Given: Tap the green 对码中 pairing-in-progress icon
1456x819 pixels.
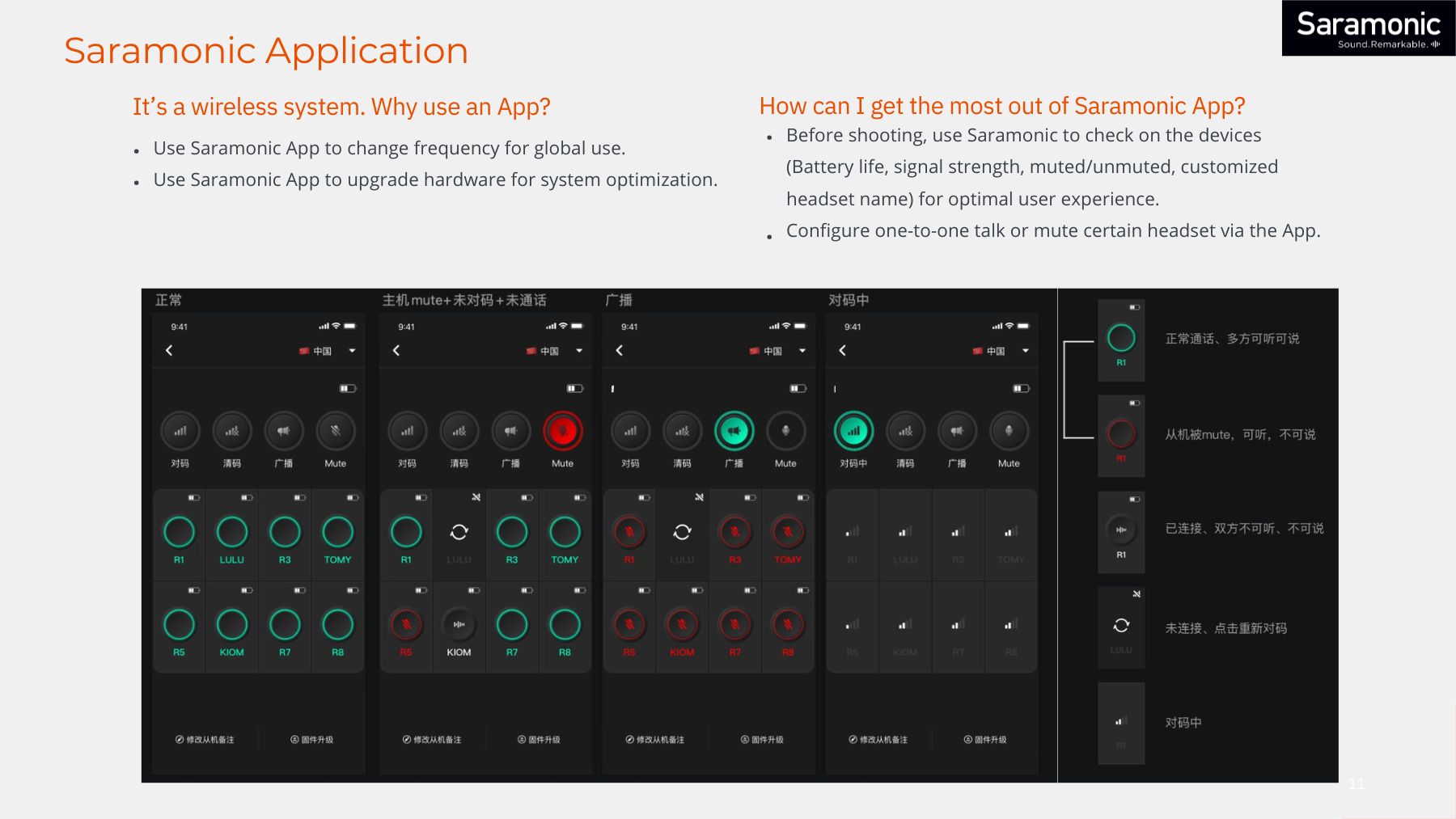Looking at the screenshot, I should click(x=853, y=431).
